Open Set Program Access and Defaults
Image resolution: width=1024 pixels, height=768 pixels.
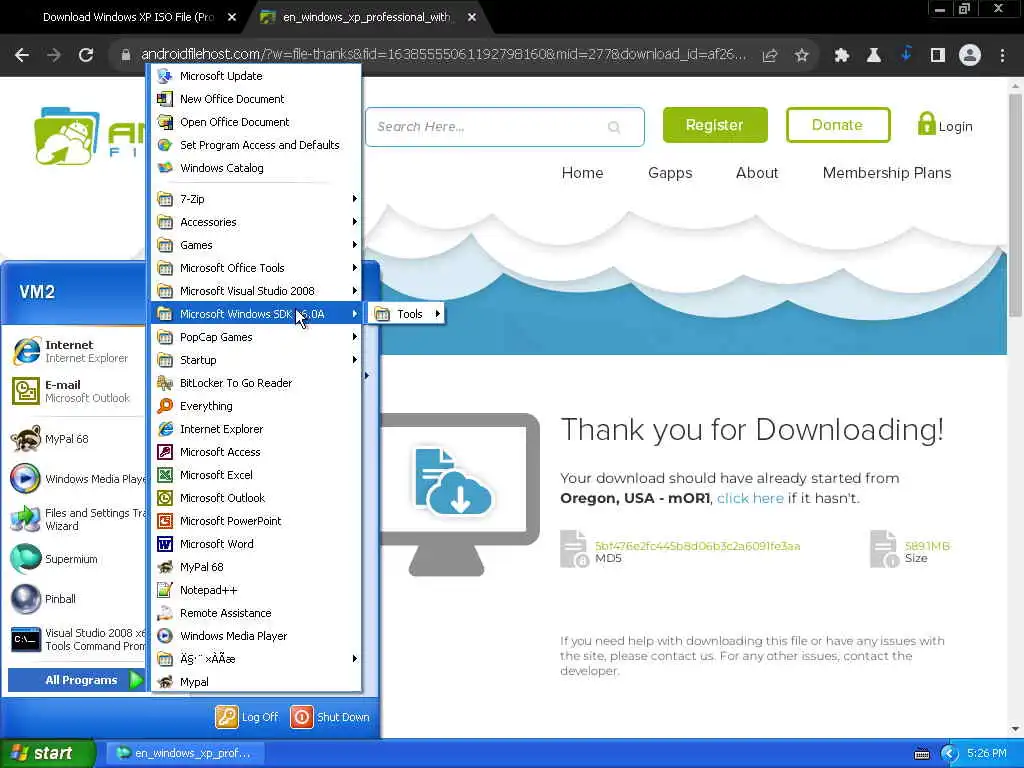point(256,144)
